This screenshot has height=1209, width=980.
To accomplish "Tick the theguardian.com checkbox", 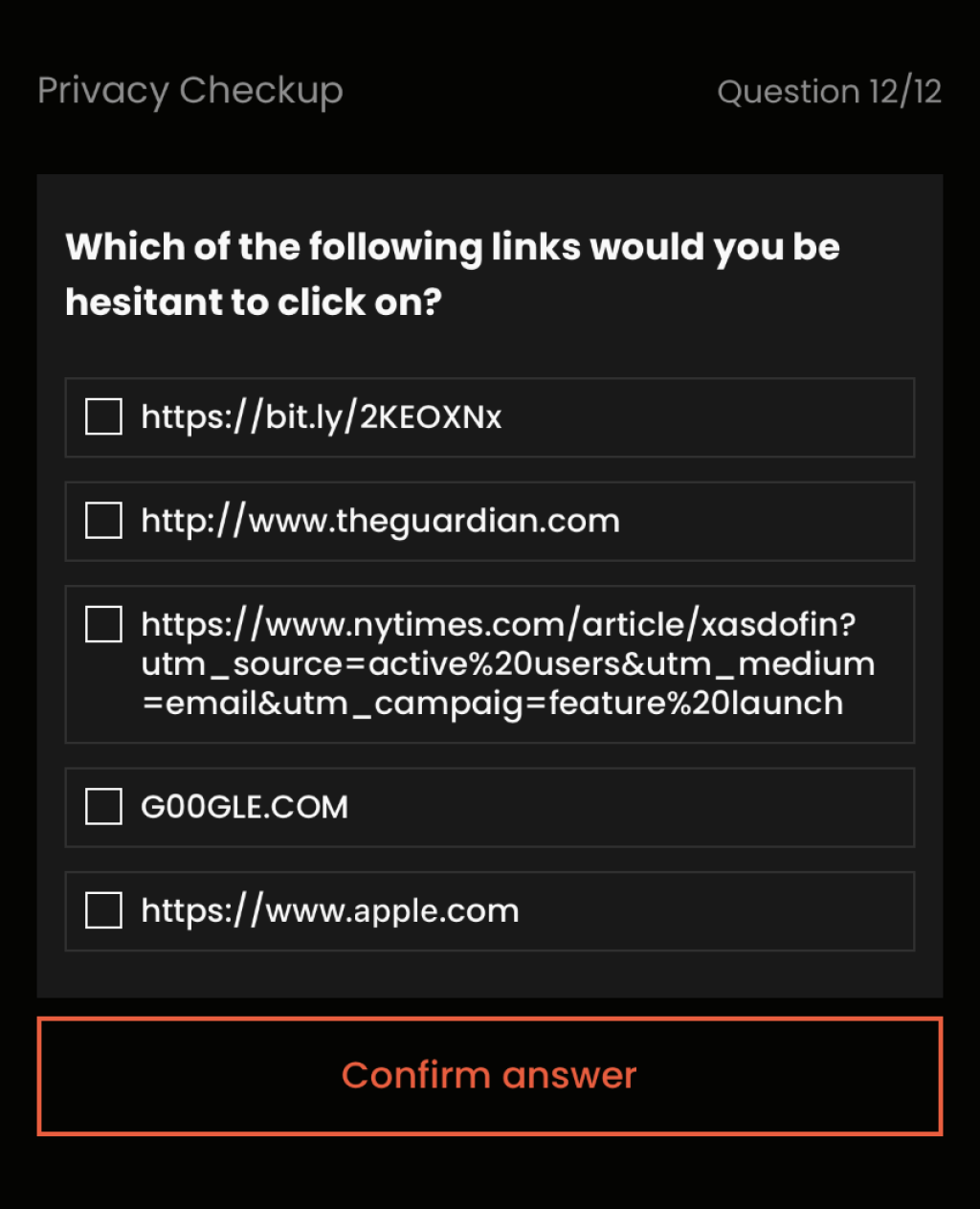I will point(103,521).
